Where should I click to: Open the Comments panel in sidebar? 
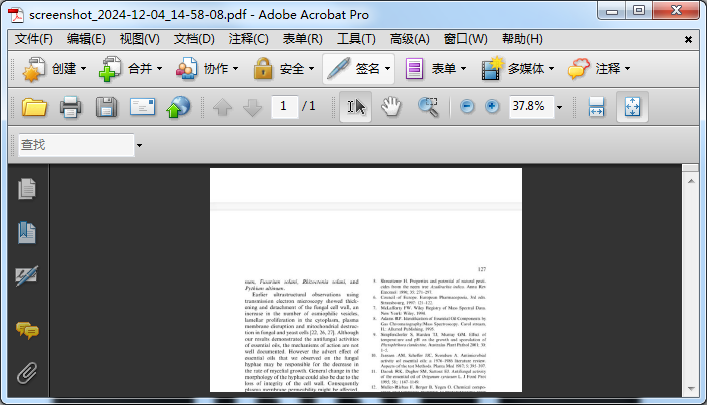[27, 329]
